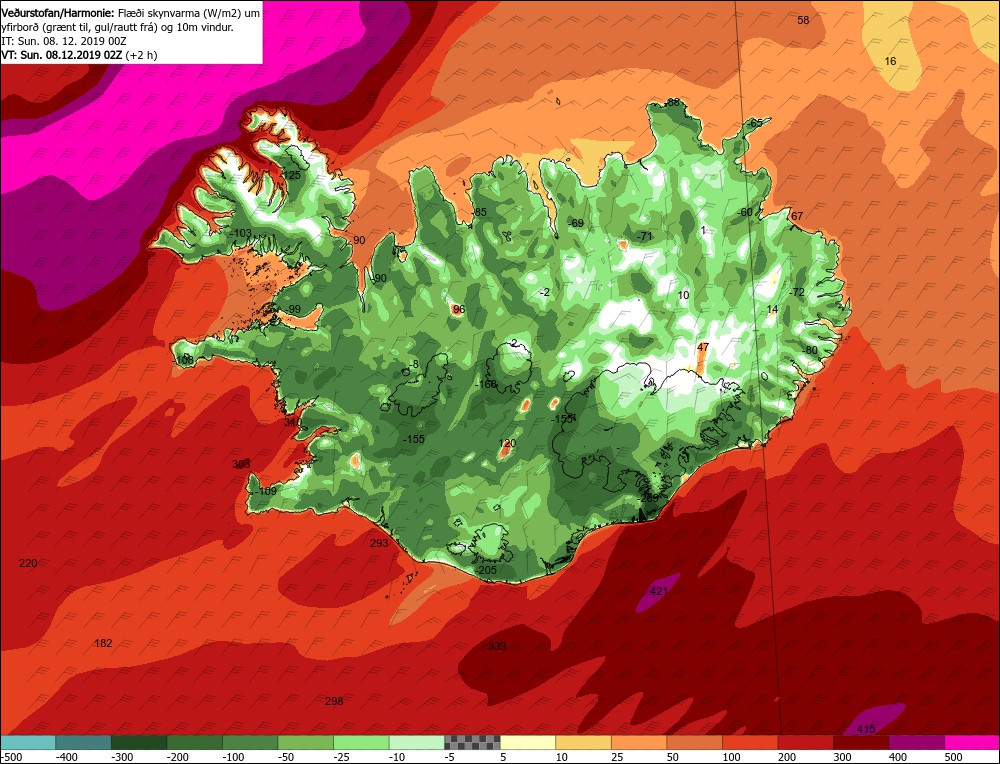Click the value 16 in the yellow area
Screen dimensions: 1000x764
[890, 61]
